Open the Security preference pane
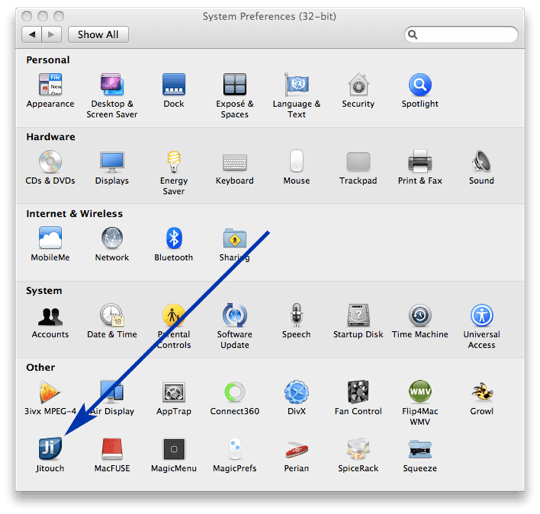 [358, 91]
